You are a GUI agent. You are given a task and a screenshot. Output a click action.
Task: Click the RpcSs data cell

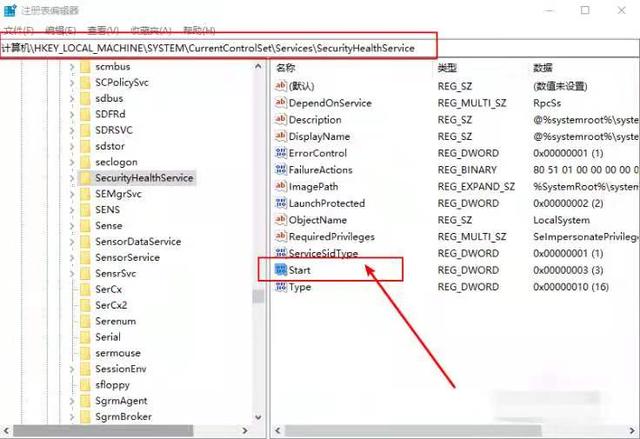(x=547, y=103)
